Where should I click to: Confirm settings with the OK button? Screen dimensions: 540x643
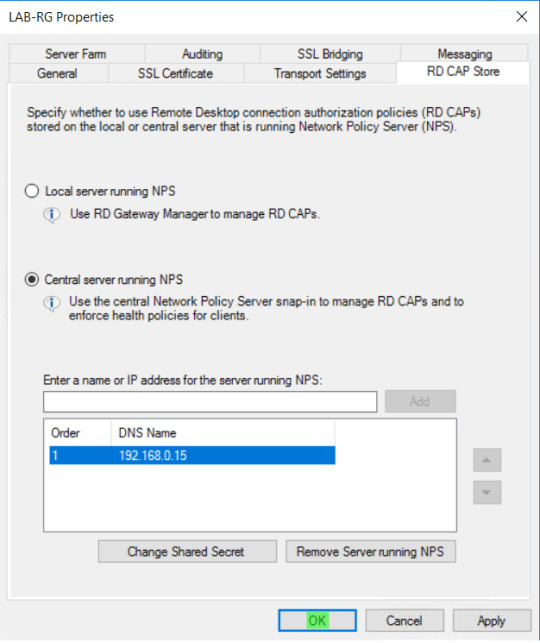(317, 620)
